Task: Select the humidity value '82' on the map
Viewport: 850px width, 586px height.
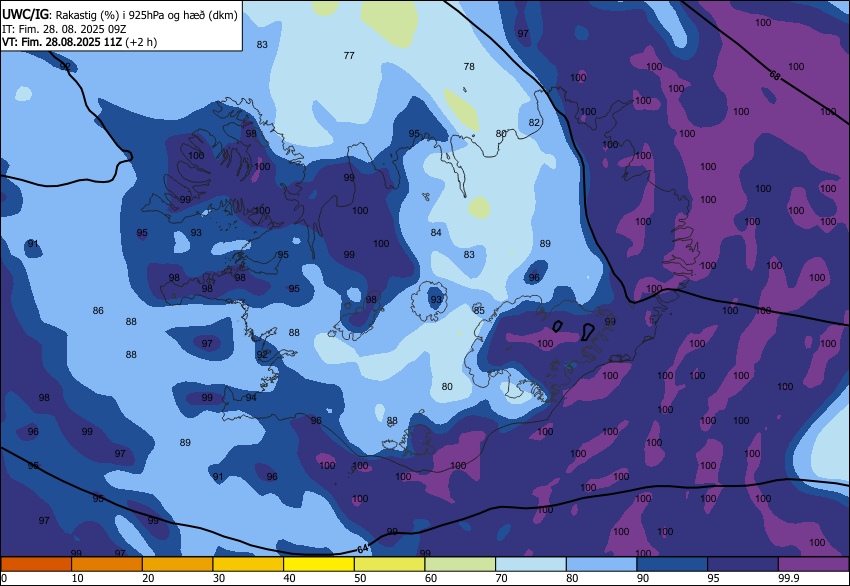Action: pos(534,123)
